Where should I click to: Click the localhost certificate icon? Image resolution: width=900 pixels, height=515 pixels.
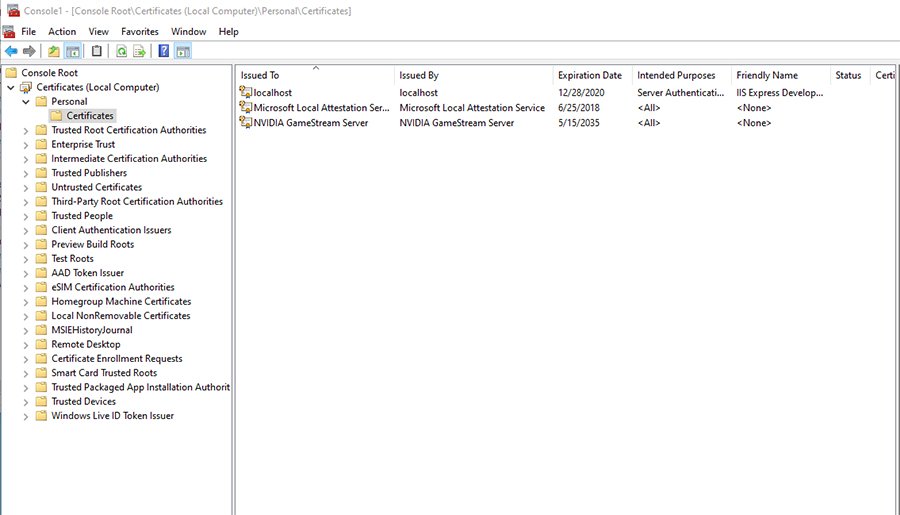[x=245, y=92]
